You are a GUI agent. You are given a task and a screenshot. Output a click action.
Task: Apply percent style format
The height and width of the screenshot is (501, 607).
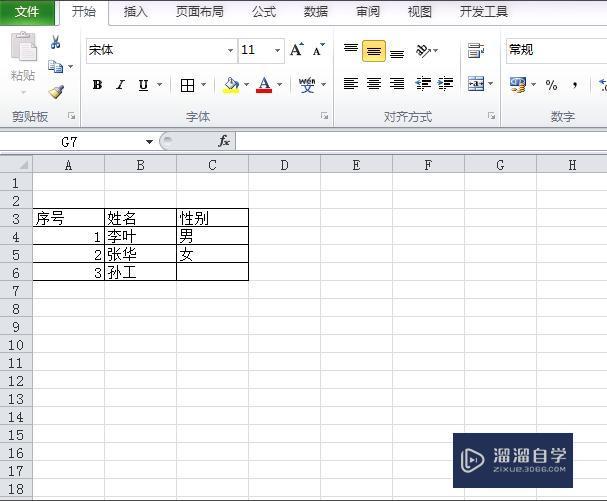coord(551,85)
